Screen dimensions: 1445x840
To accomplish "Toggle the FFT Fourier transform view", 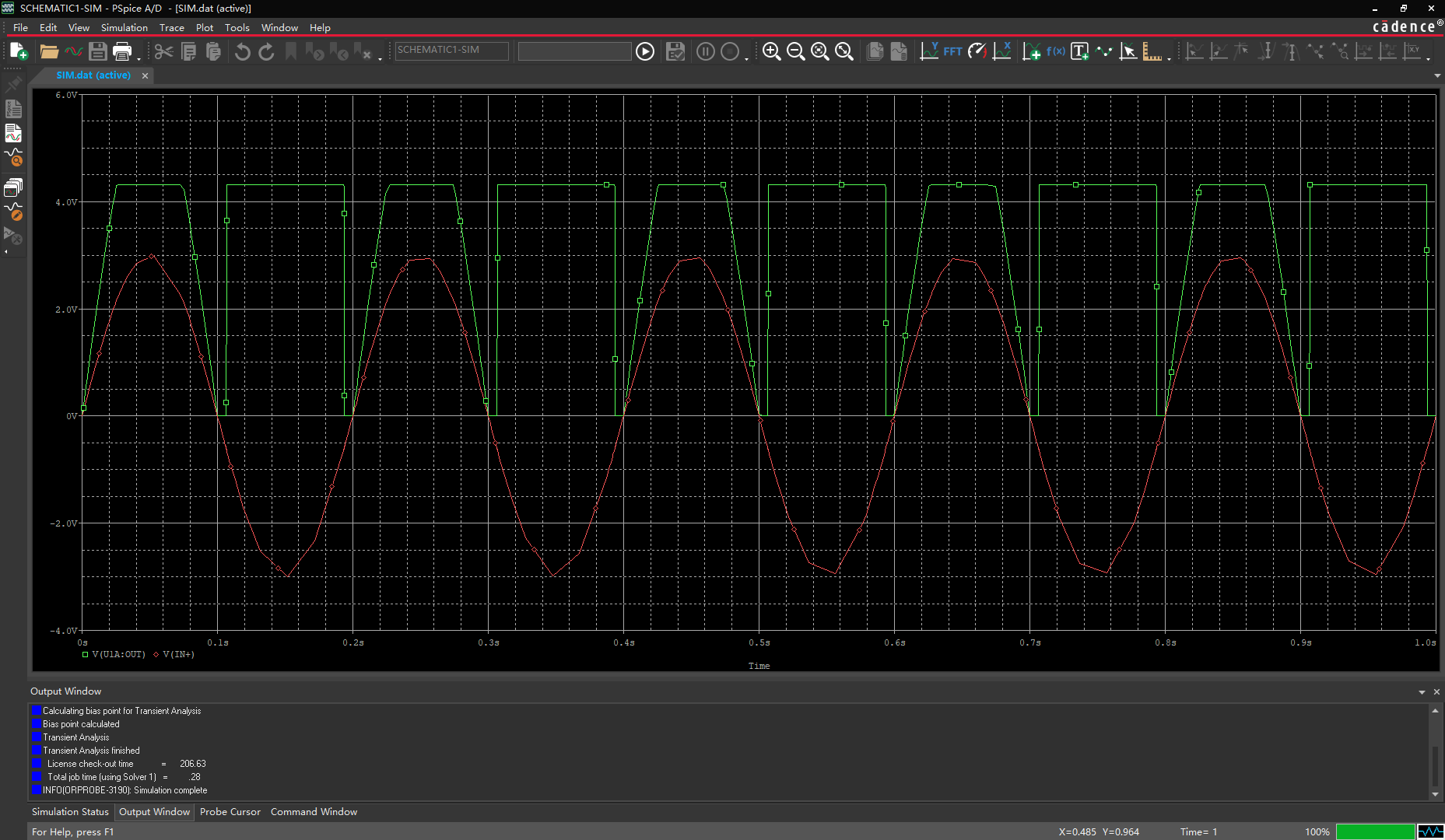I will (x=953, y=51).
